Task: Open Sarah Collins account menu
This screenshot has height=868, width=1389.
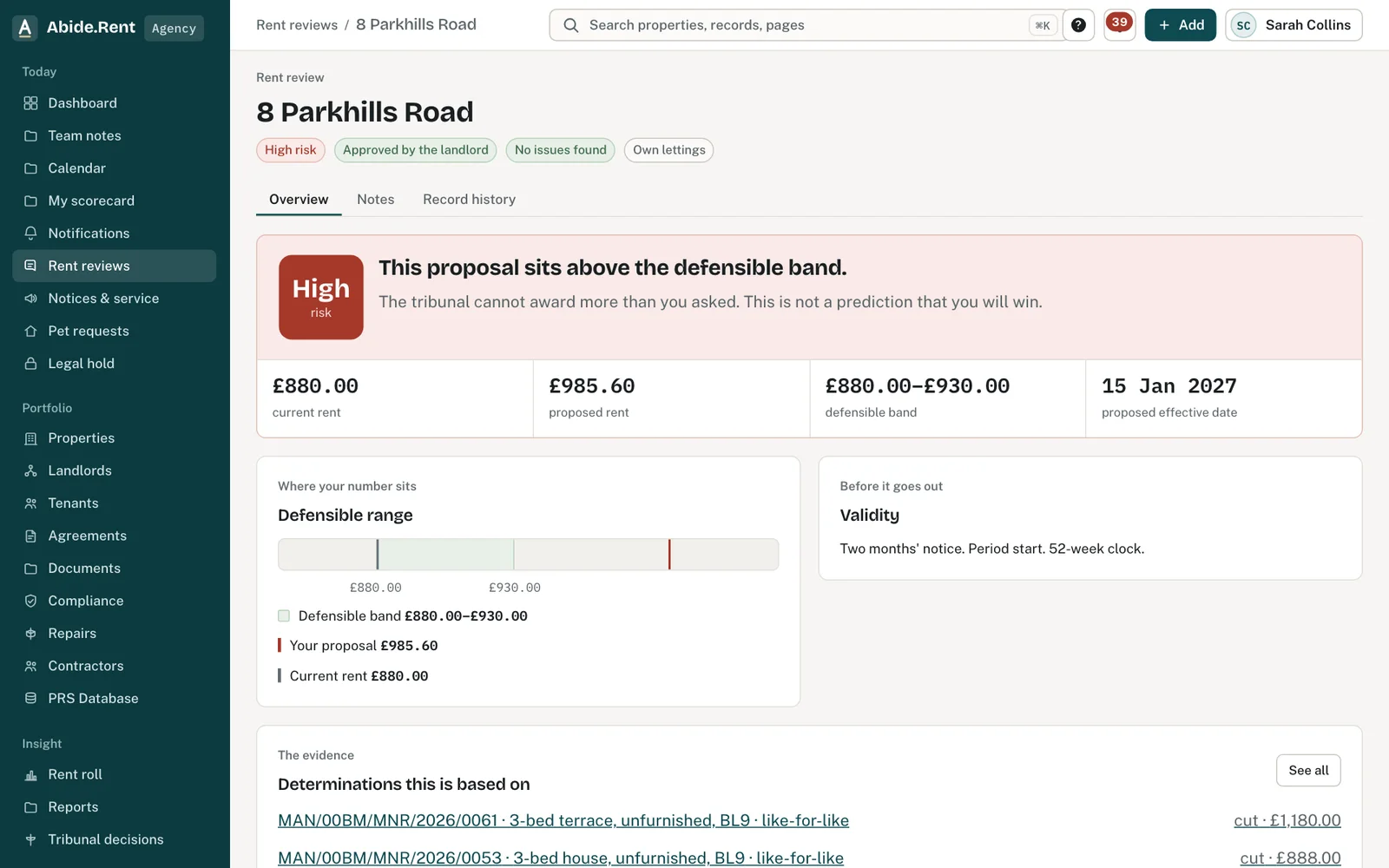Action: tap(1294, 25)
